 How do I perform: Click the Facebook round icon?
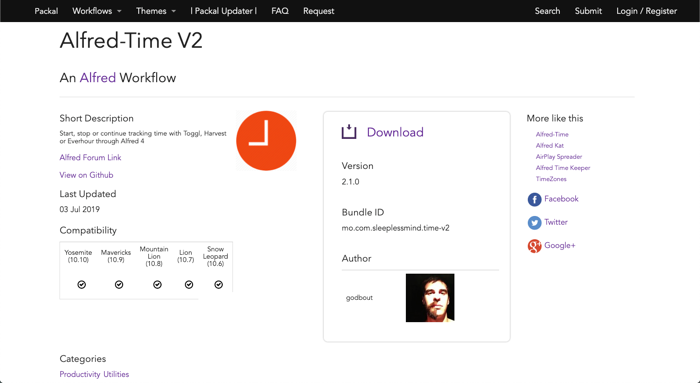tap(534, 199)
